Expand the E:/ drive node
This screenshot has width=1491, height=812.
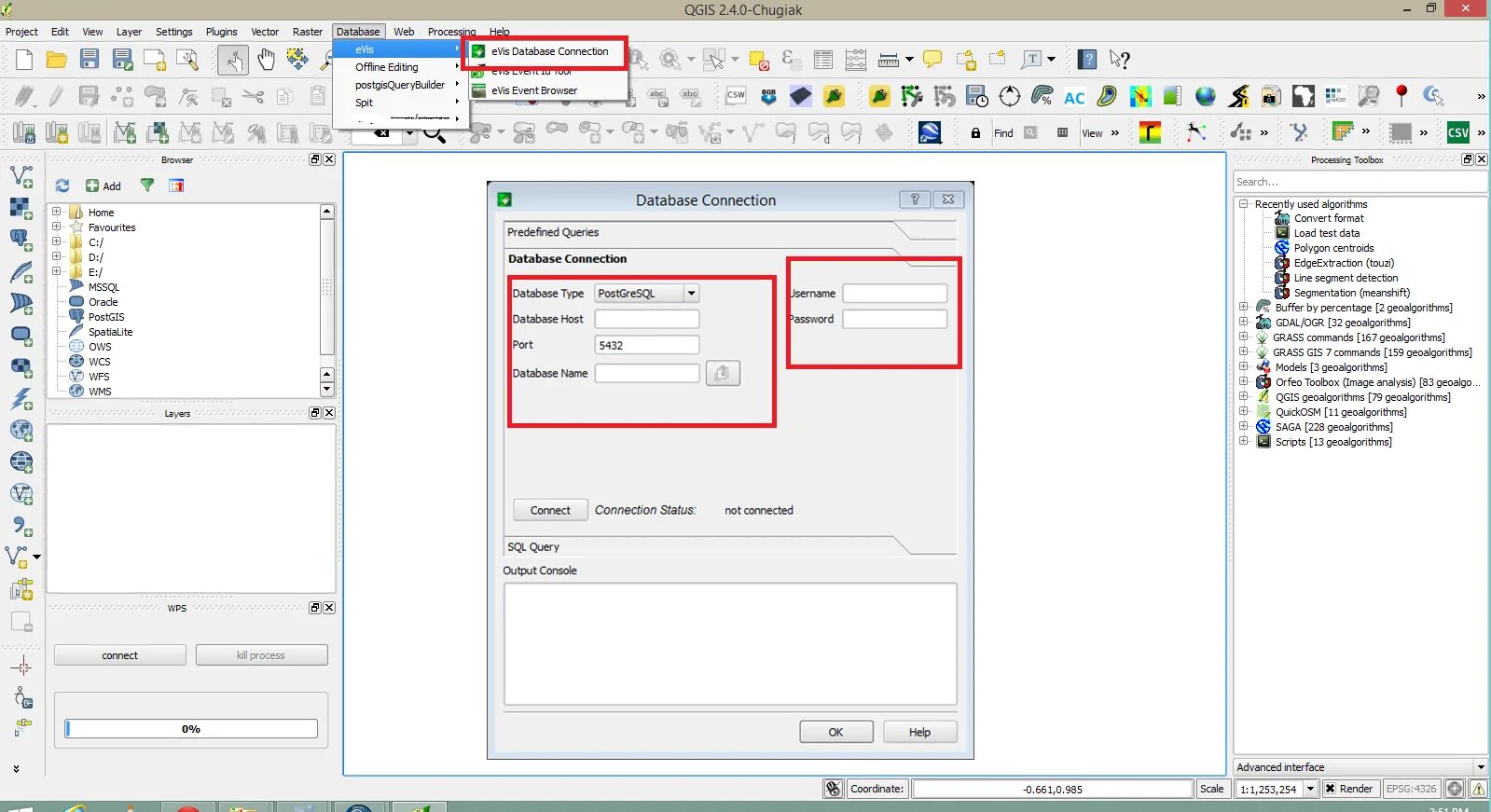57,271
